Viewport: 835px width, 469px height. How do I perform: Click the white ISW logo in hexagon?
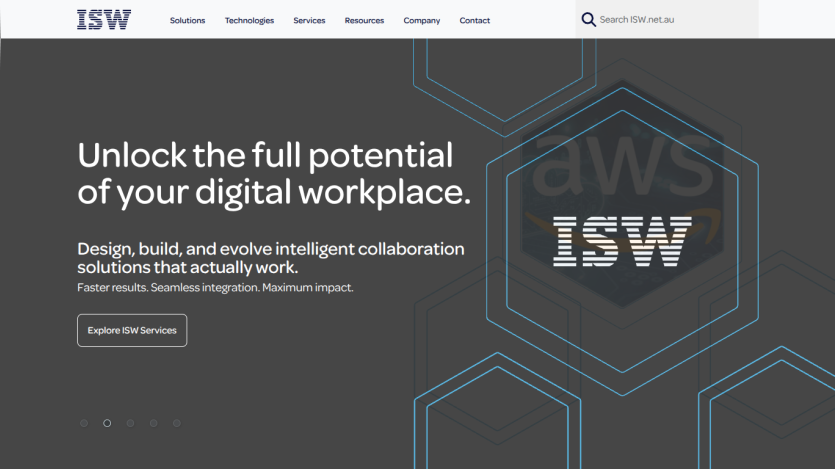coord(622,241)
